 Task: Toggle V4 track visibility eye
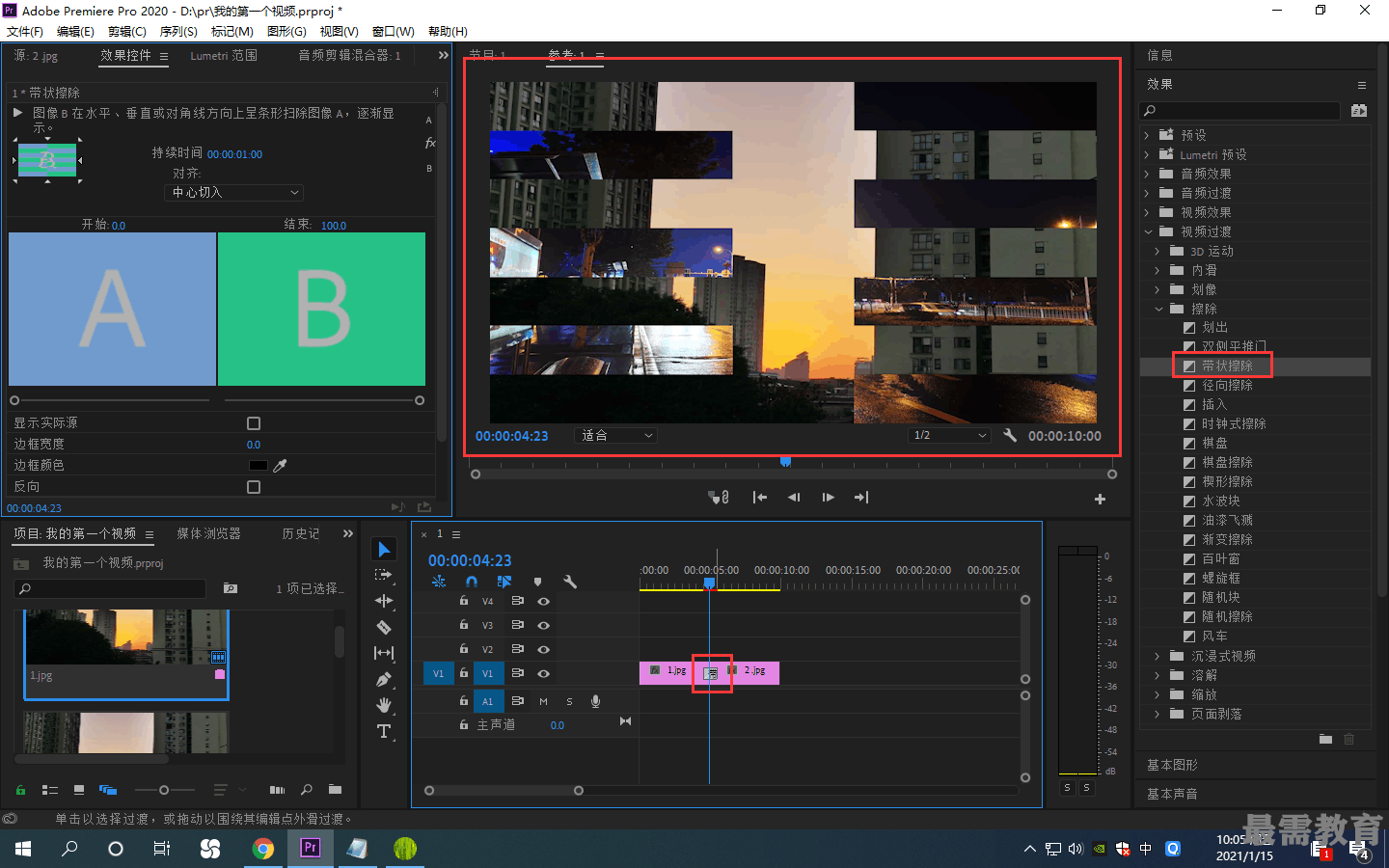[x=543, y=601]
